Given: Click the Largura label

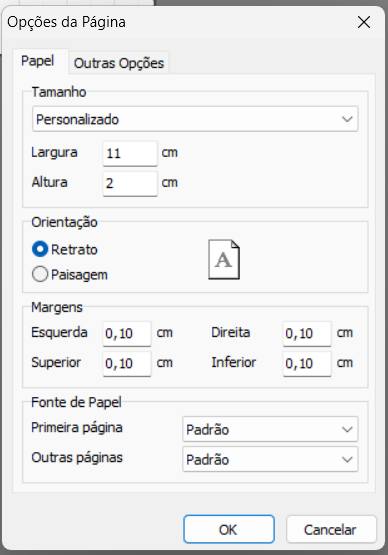Looking at the screenshot, I should point(54,152).
